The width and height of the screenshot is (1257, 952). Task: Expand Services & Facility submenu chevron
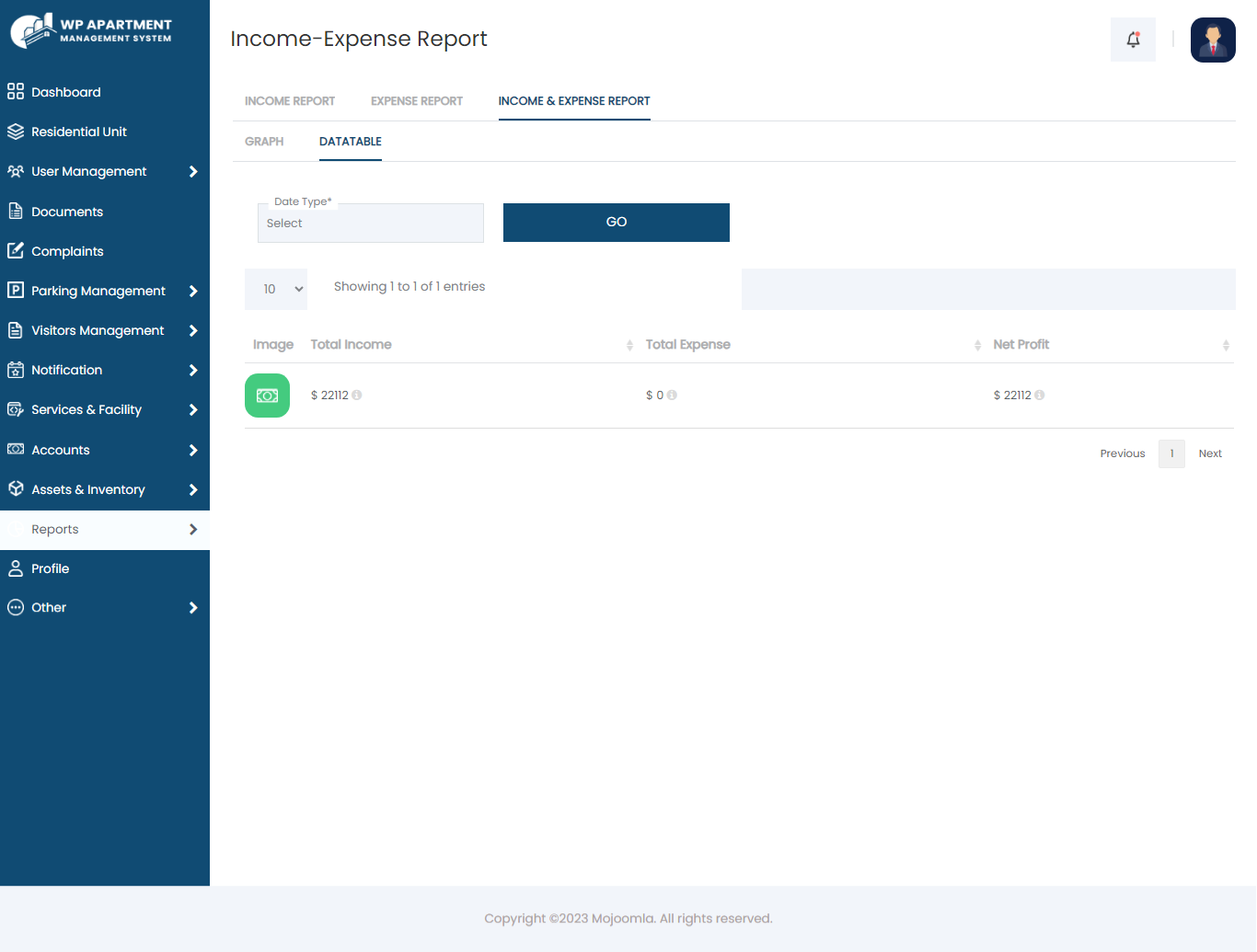click(x=193, y=409)
